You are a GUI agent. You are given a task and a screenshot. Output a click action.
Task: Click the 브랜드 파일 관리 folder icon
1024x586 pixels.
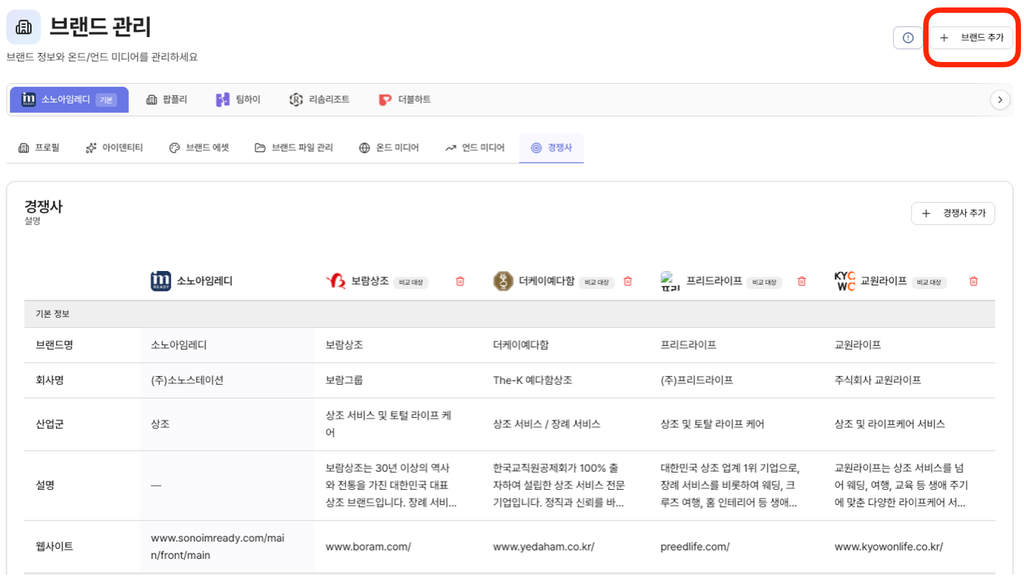click(x=260, y=148)
